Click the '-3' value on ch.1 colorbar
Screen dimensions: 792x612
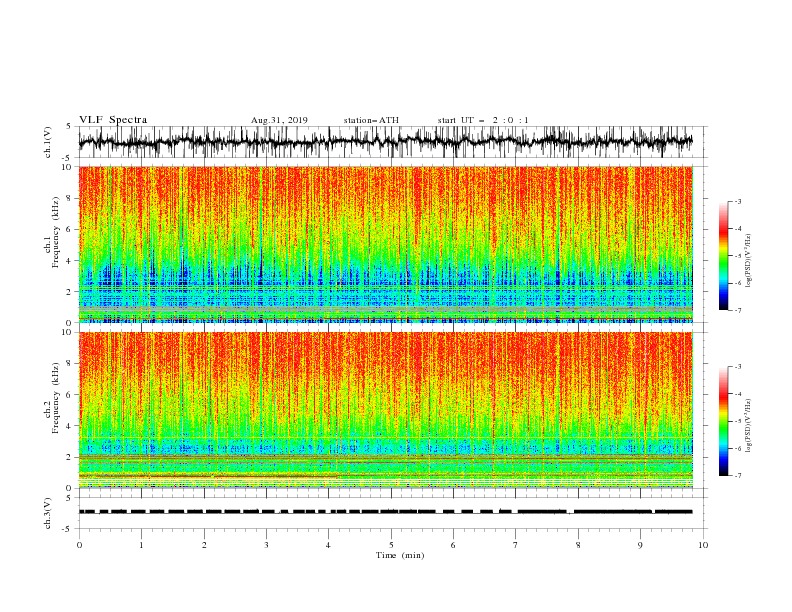coord(737,201)
